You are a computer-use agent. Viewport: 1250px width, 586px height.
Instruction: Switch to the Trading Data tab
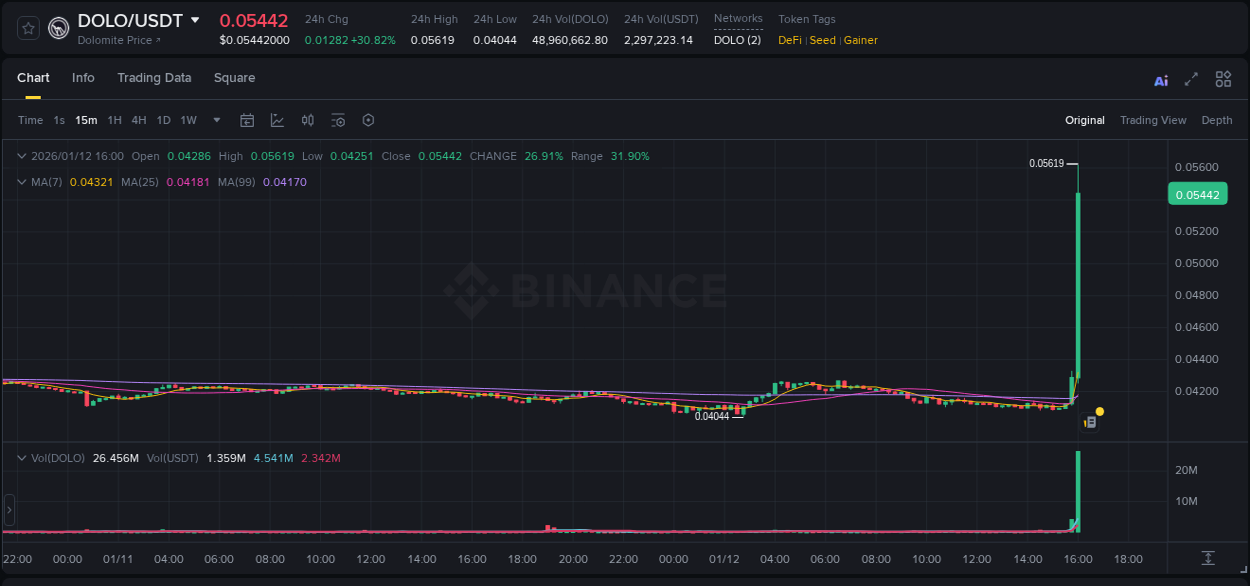(x=154, y=77)
